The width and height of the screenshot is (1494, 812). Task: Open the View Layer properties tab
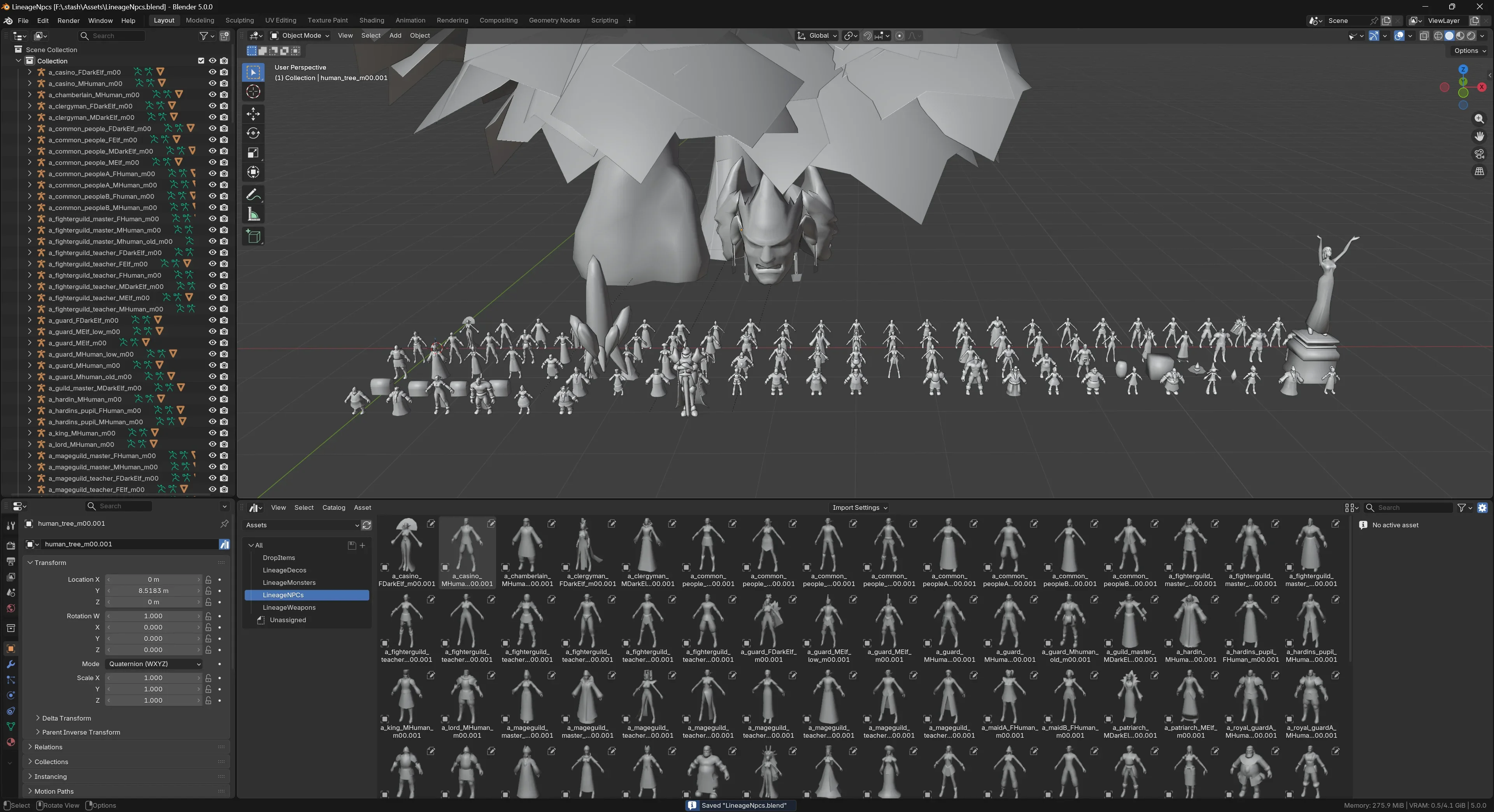[11, 577]
